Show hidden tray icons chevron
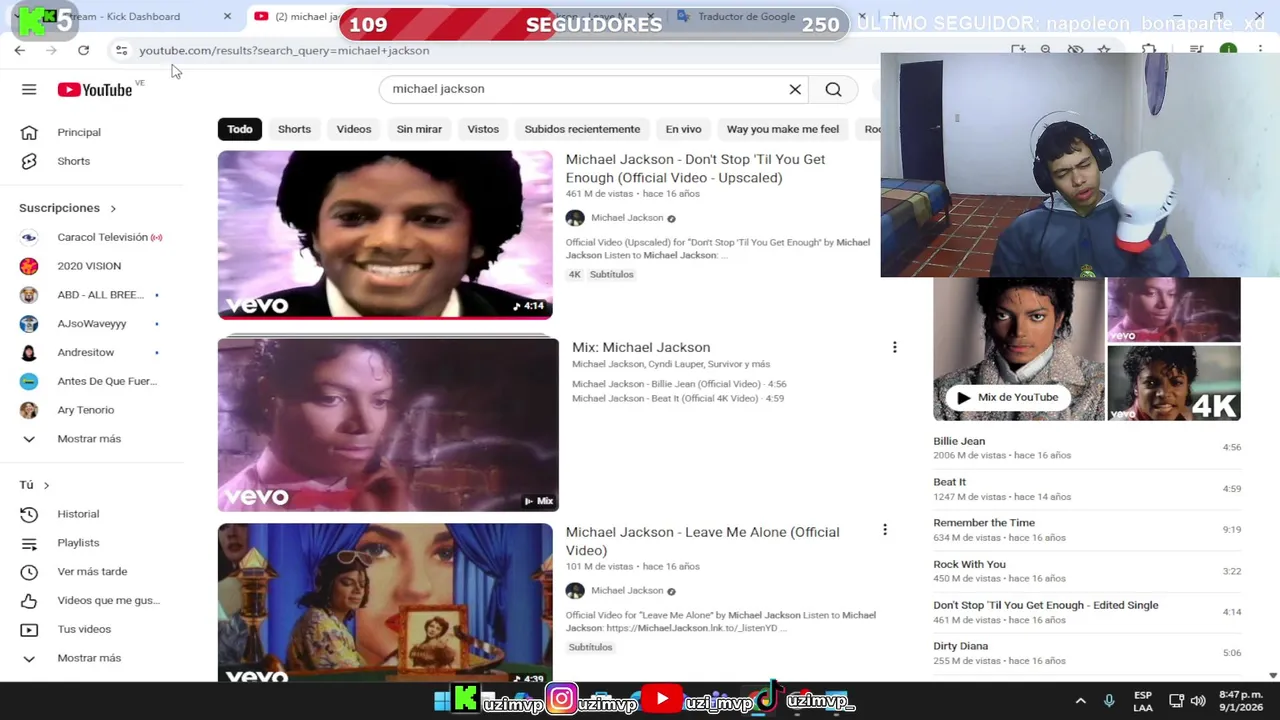Screen dimensions: 1280x720 pyautogui.click(x=1080, y=701)
